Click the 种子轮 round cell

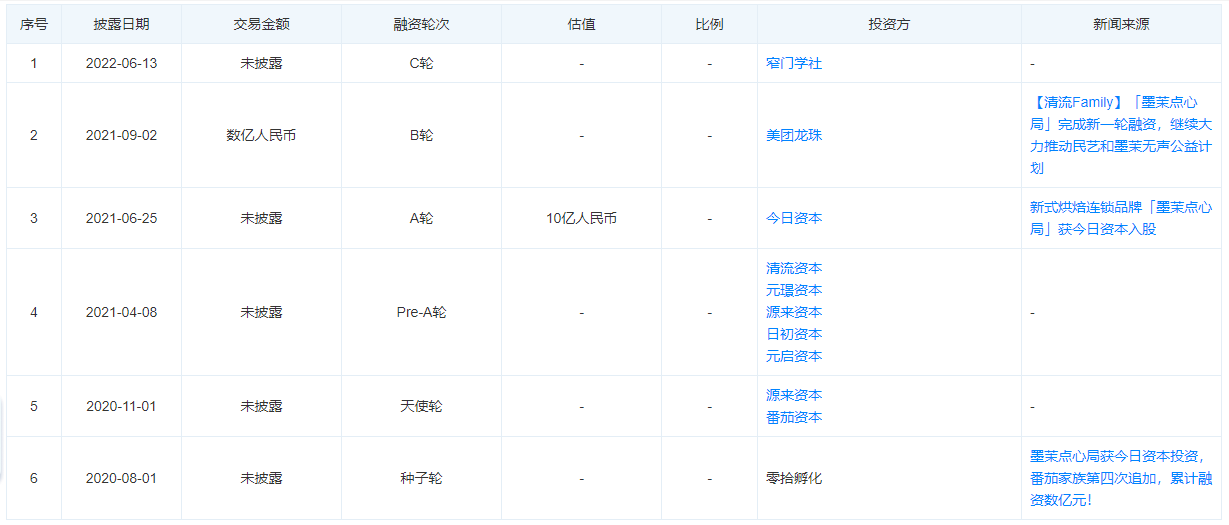pos(421,478)
